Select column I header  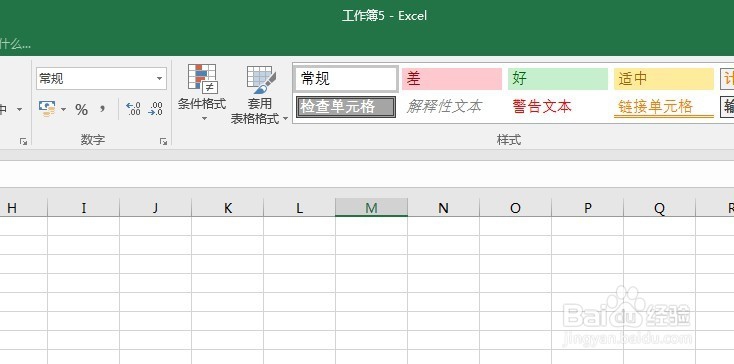coord(84,207)
